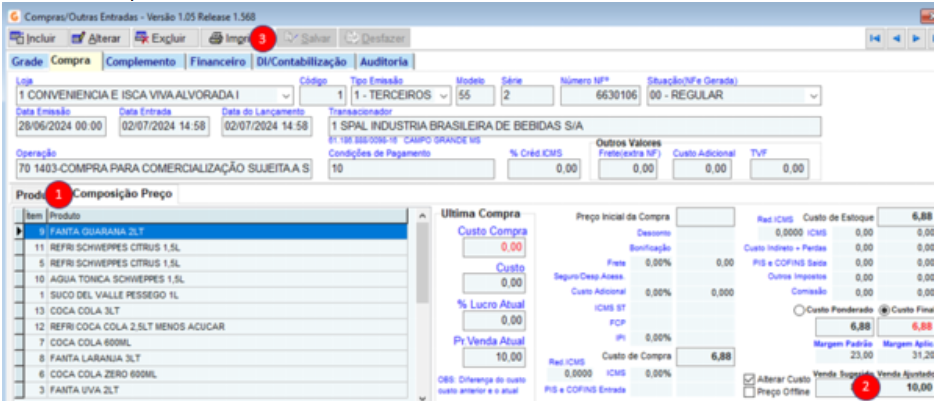Click the Série field
This screenshot has height=401, width=934.
[x=527, y=95]
